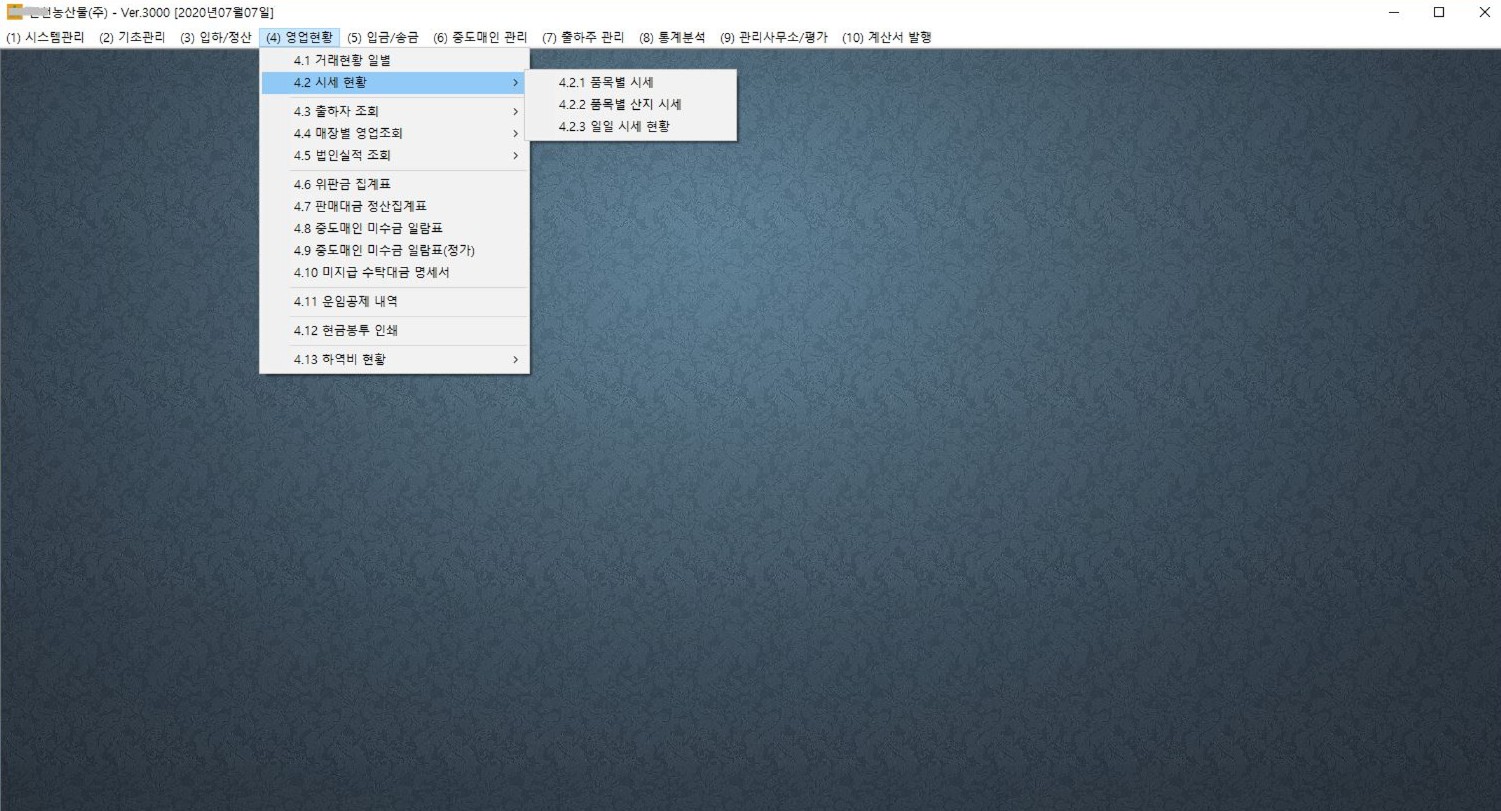Image resolution: width=1501 pixels, height=811 pixels.
Task: Choose 4.10 미지급 수탁대금 명세서
Action: (371, 272)
